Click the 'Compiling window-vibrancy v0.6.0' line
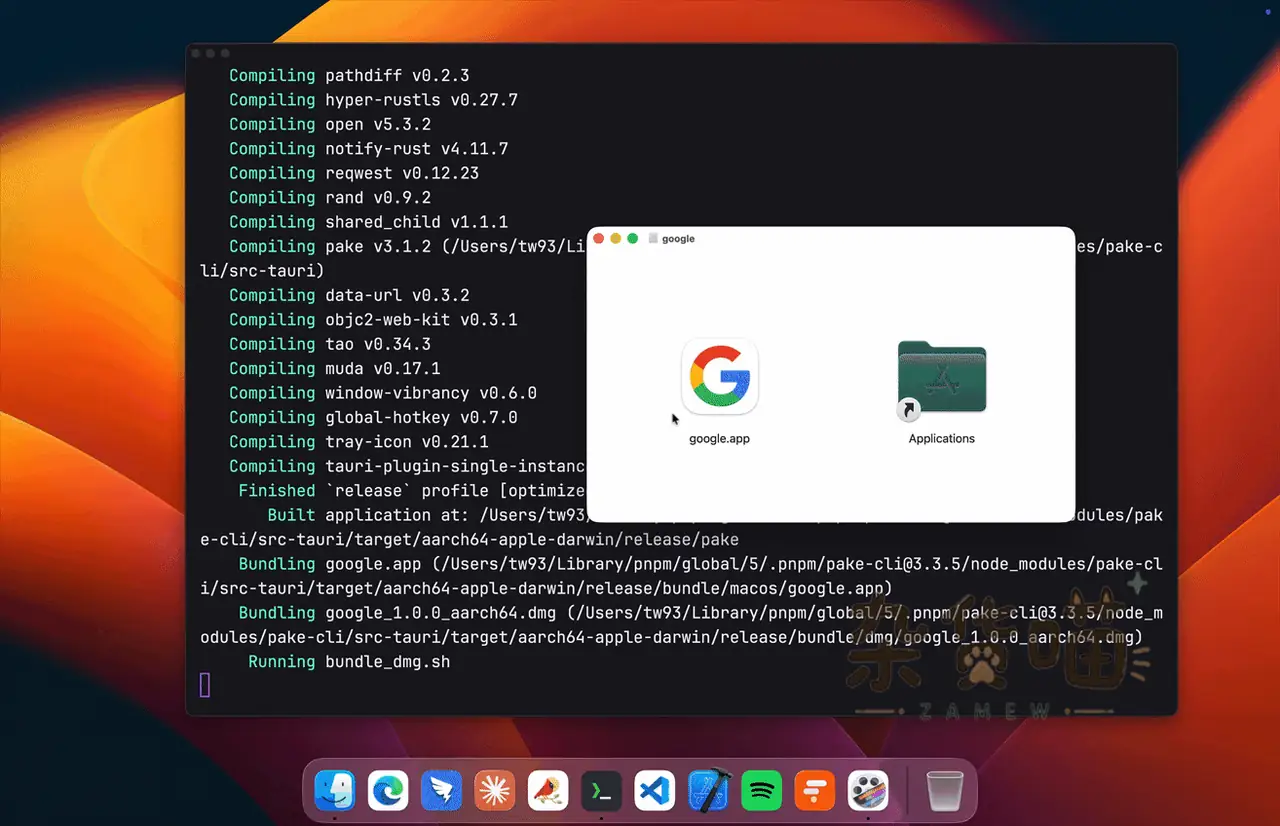Screen dimensions: 1280x826 pos(383,393)
